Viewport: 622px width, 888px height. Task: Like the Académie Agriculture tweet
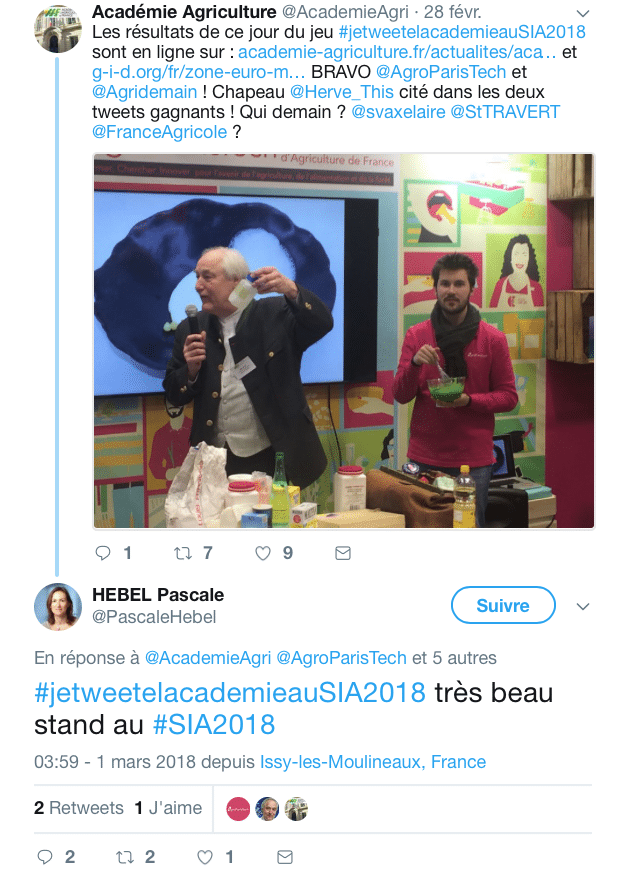pos(263,553)
